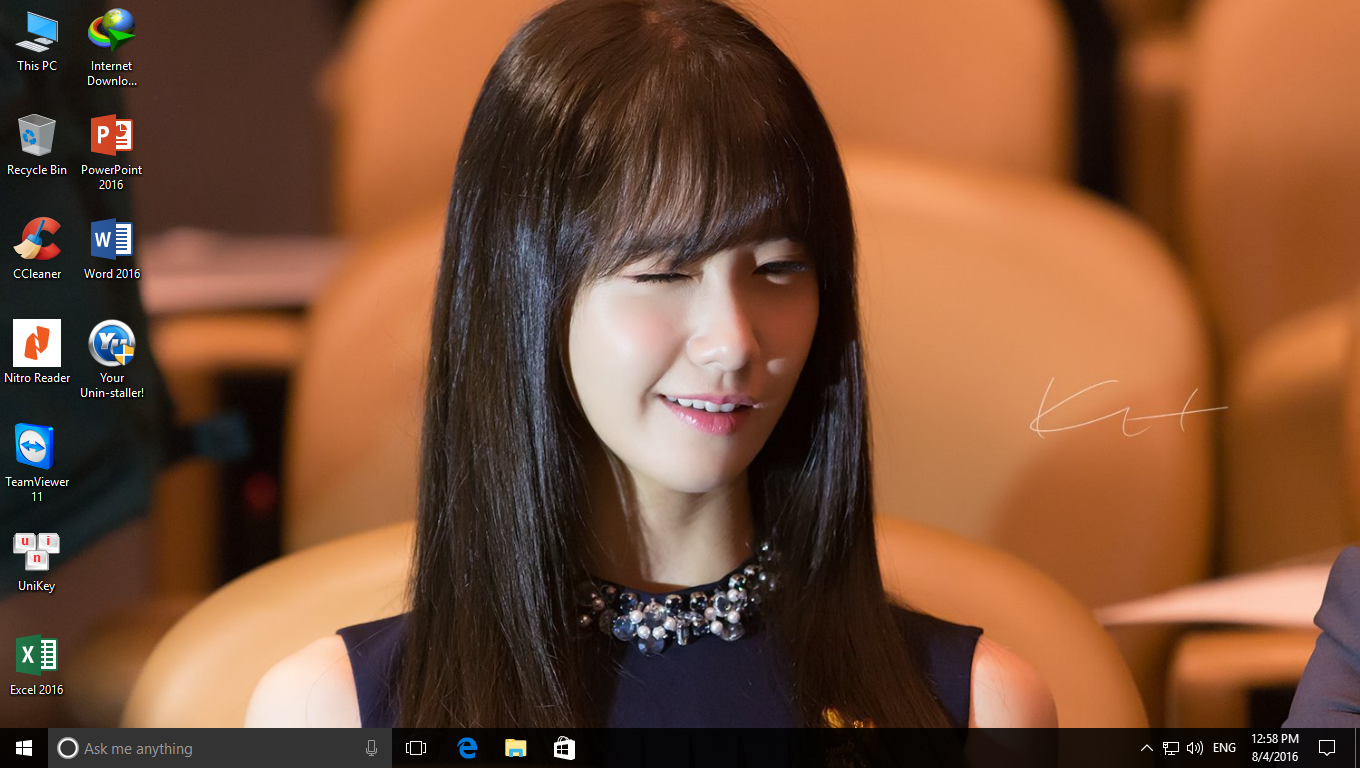
Task: Launch Internet Download Manager
Action: point(111,28)
